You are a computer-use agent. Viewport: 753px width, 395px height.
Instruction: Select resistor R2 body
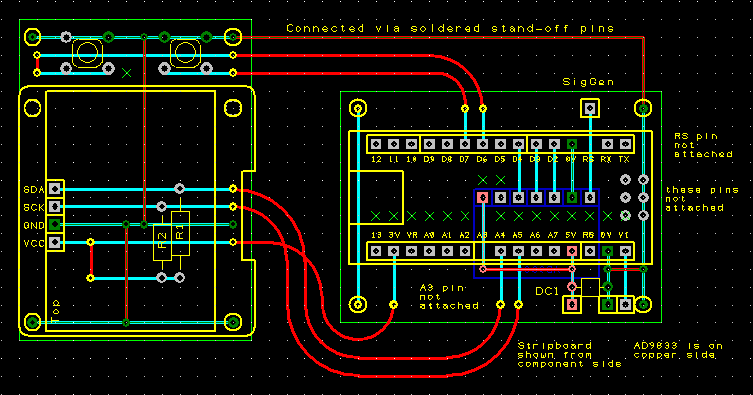[x=162, y=242]
